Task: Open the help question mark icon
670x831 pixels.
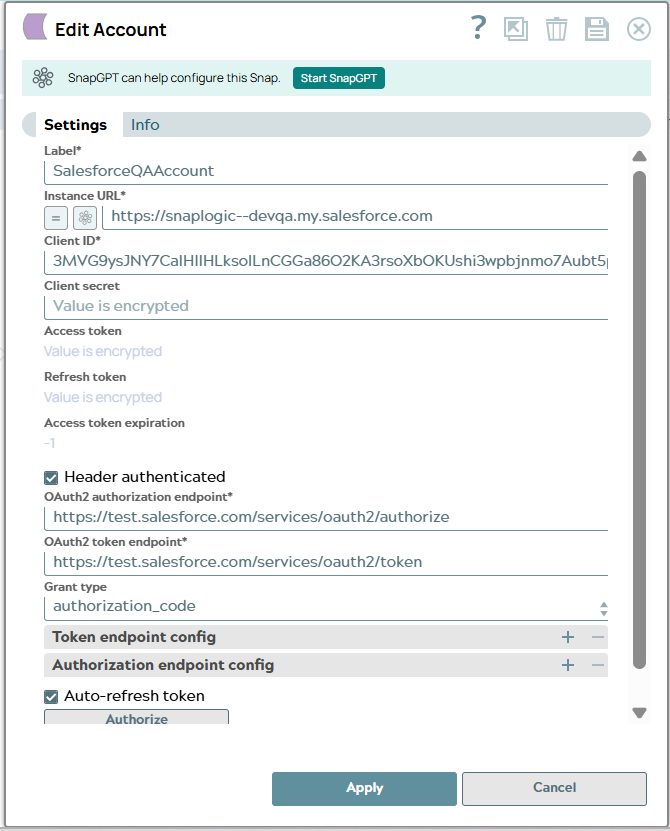Action: [x=478, y=28]
